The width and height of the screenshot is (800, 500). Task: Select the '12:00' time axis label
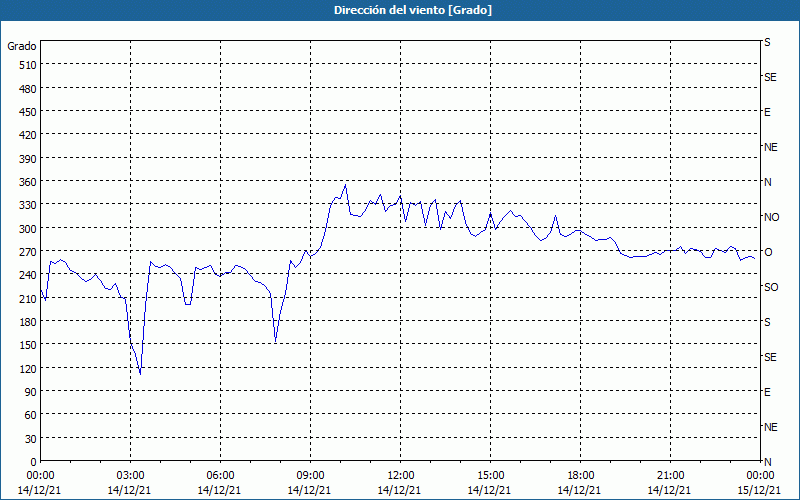(401, 476)
